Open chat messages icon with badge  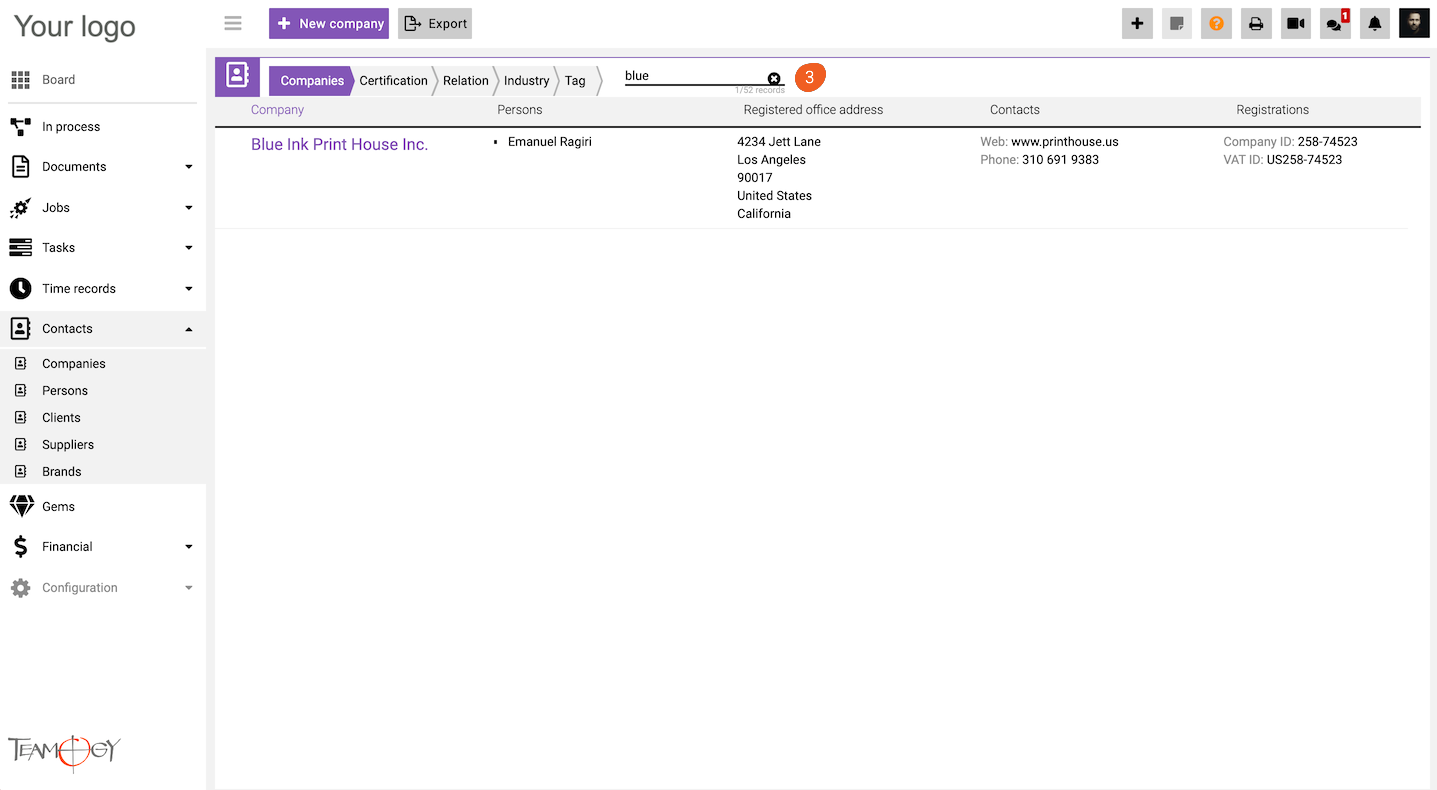pyautogui.click(x=1334, y=24)
